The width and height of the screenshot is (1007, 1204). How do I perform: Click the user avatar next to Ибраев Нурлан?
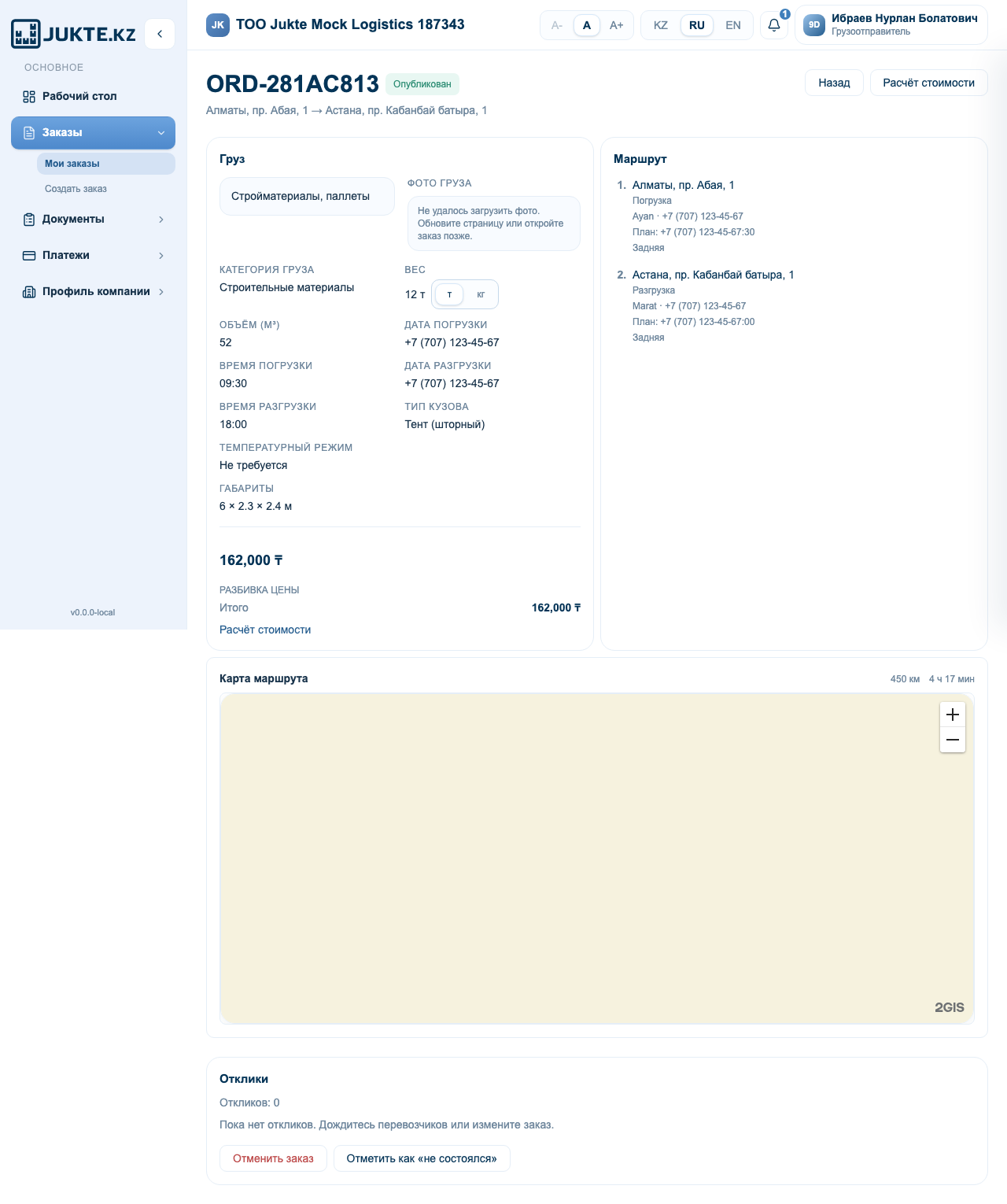[814, 24]
